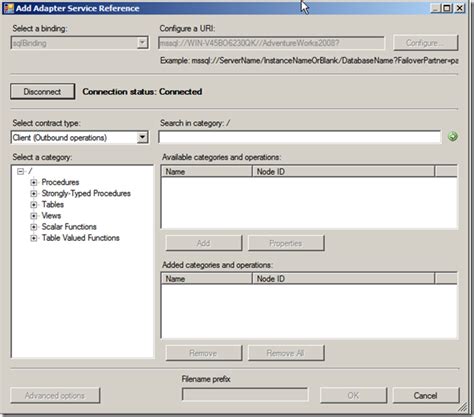Expand the Scalar Functions node
This screenshot has height=417, width=474.
coord(33,227)
